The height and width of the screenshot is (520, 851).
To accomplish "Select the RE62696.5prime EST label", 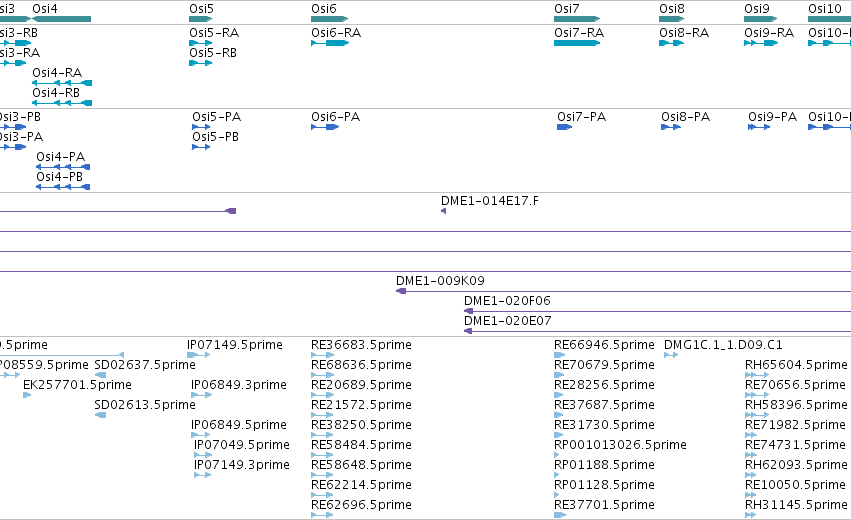I will (361, 505).
